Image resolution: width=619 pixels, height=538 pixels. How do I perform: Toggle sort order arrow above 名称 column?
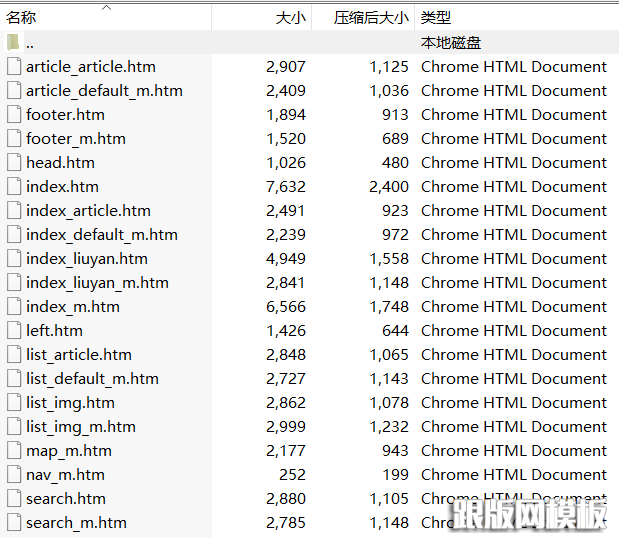pos(106,7)
